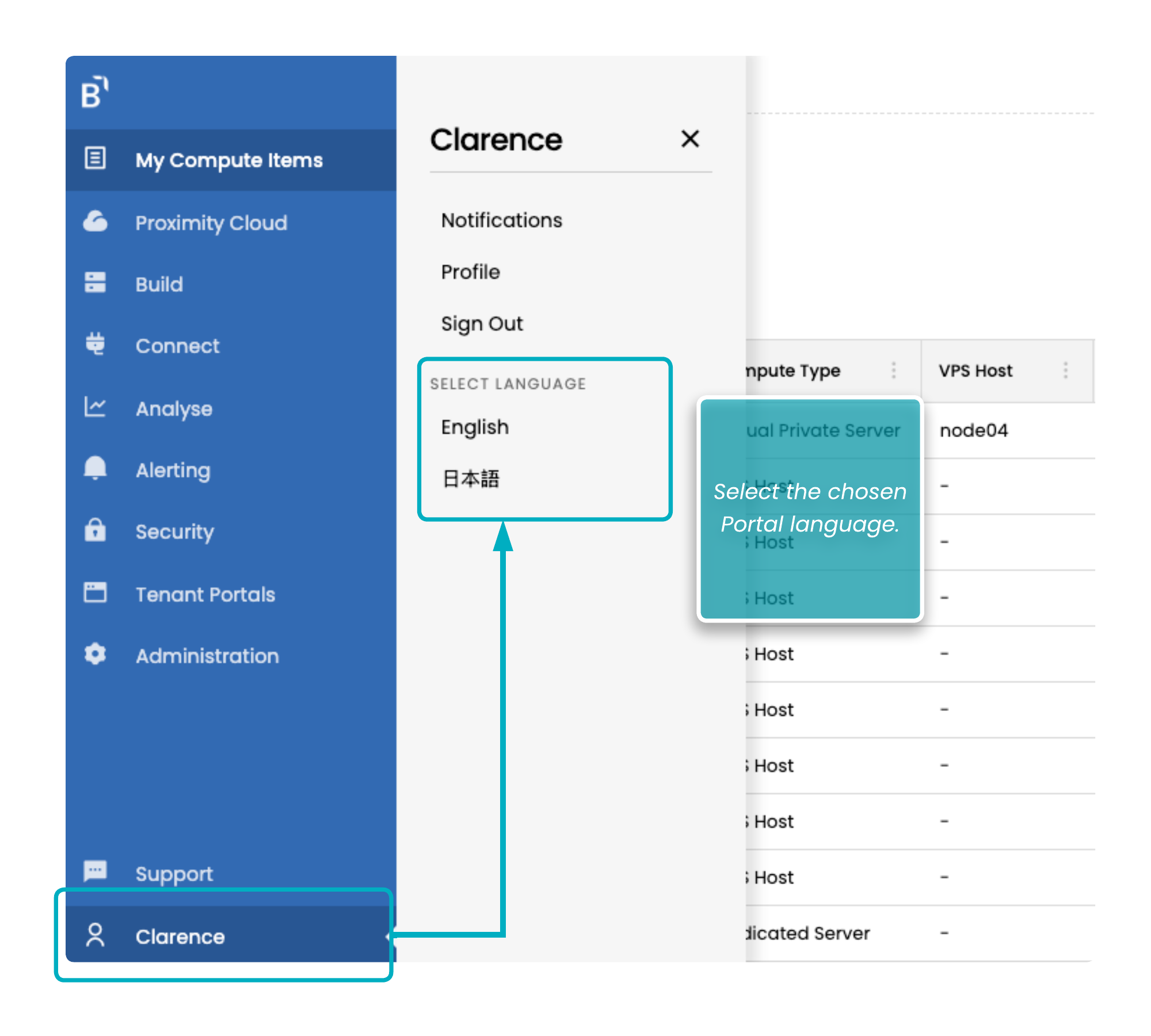Click the Administration gear icon
Viewport: 1151px width, 1036px height.
(x=96, y=654)
